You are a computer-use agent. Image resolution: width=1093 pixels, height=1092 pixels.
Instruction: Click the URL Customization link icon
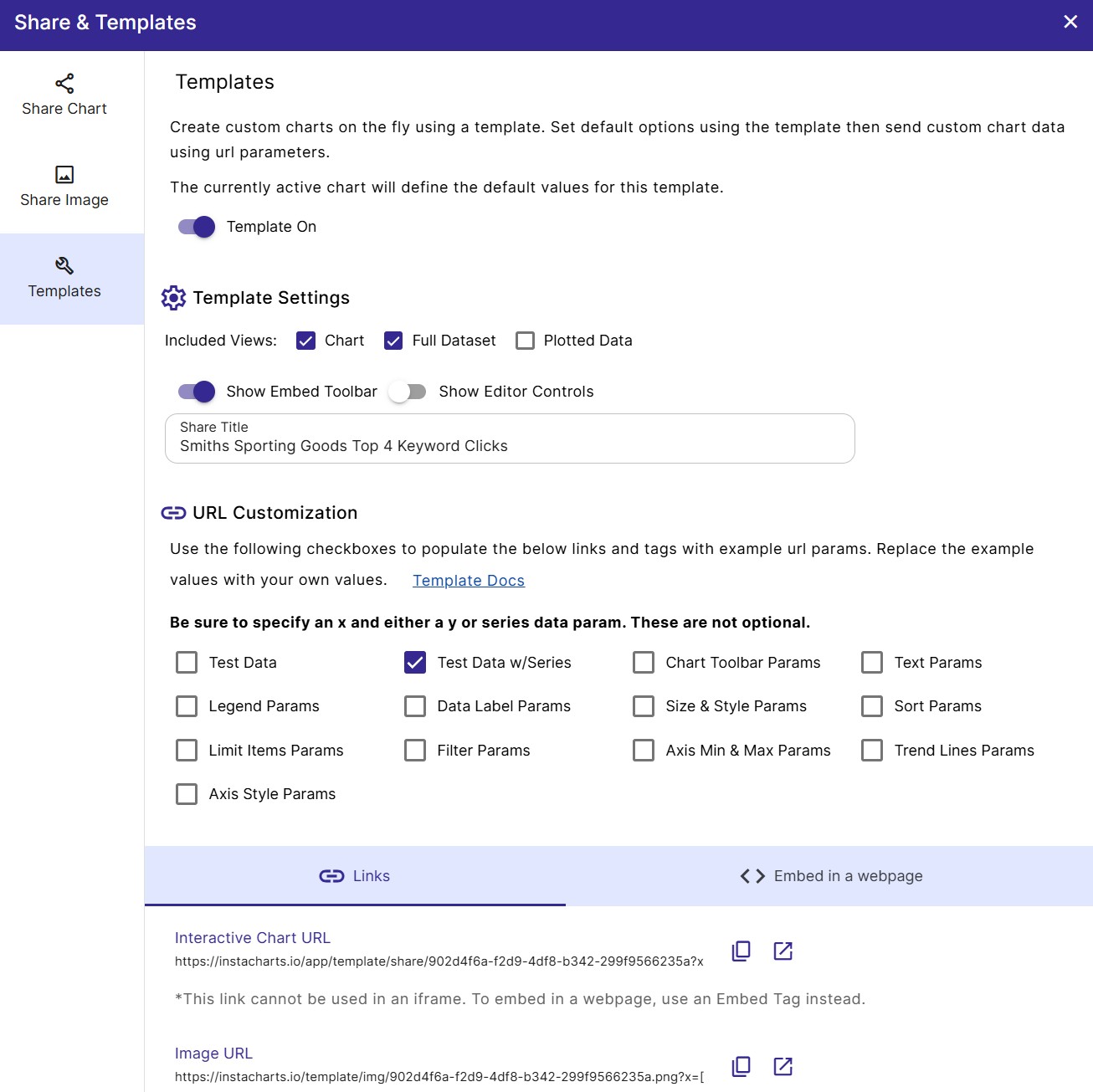(173, 513)
